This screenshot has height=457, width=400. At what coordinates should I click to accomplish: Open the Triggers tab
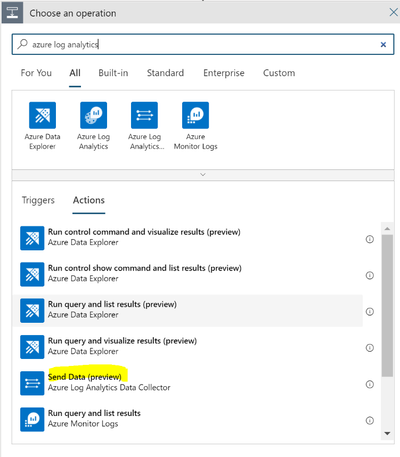(x=38, y=200)
